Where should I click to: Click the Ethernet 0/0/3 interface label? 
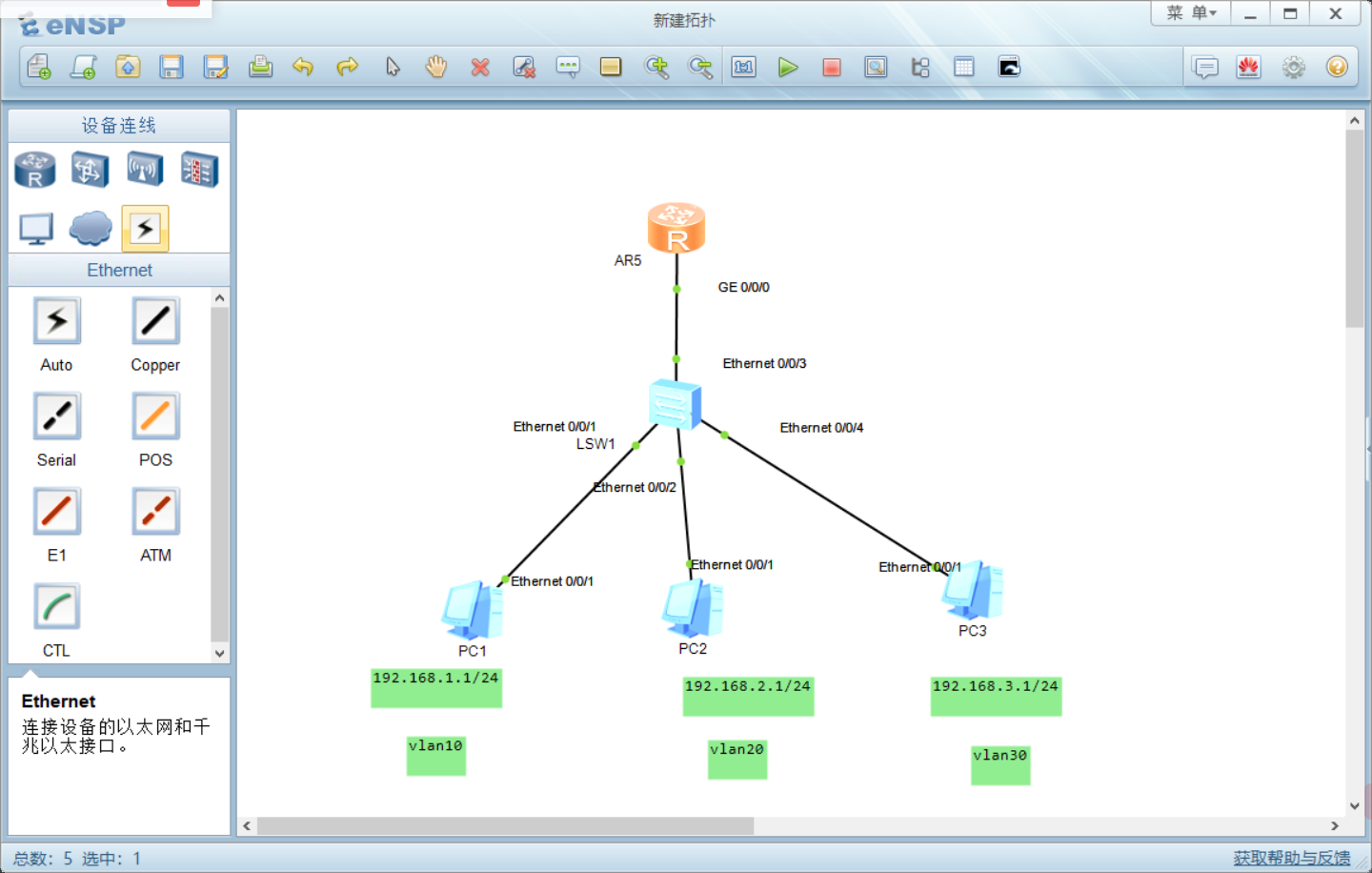[765, 363]
